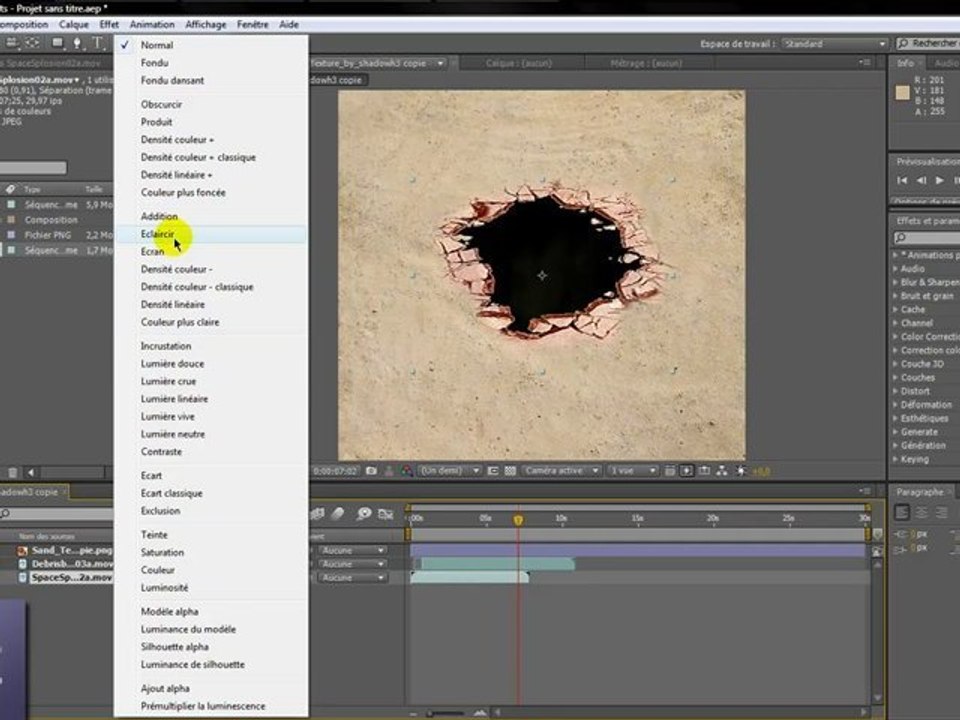
Task: Open the Fenêtre menu
Action: 252,24
